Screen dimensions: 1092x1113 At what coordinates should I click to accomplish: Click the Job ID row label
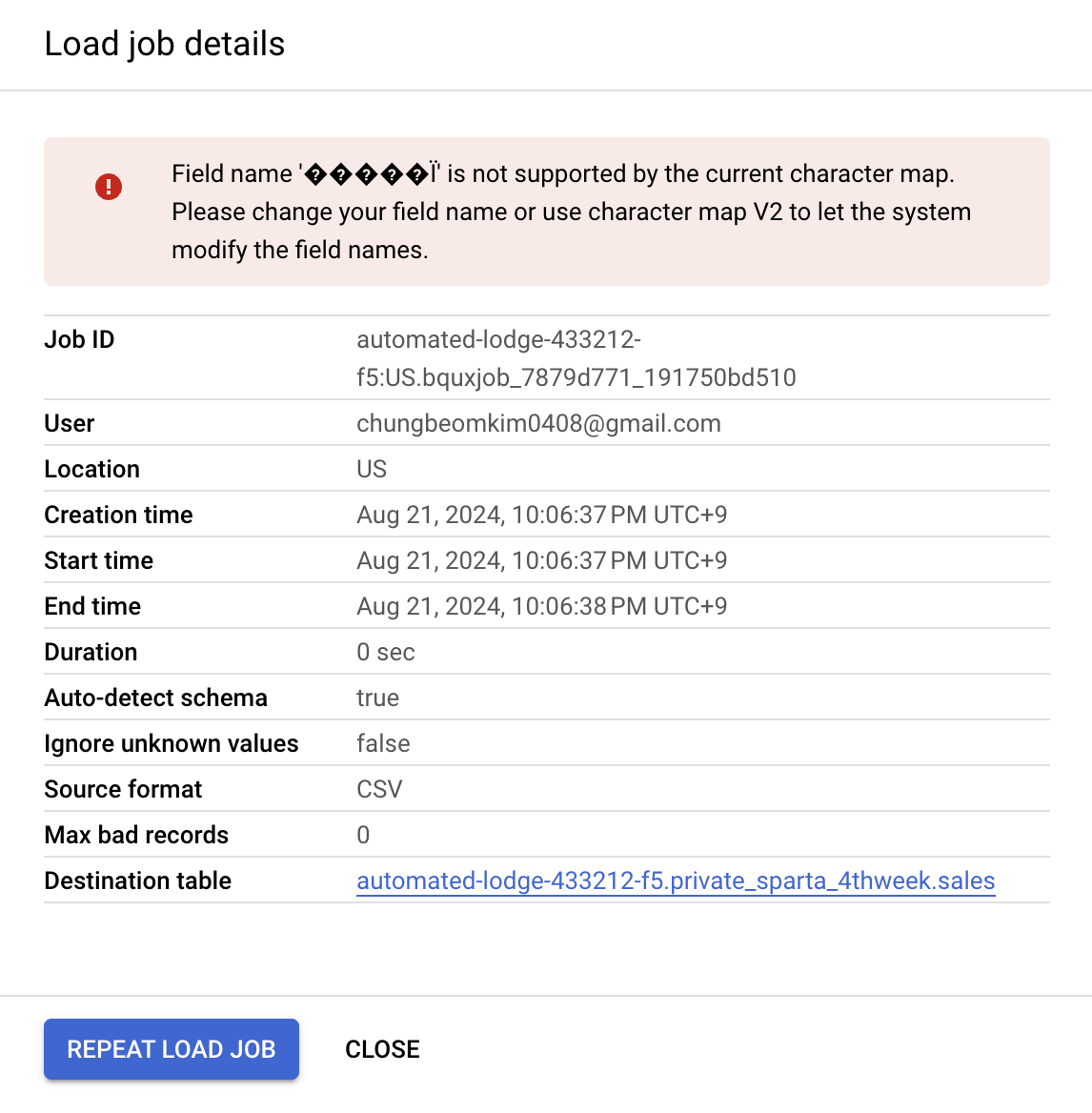(x=79, y=339)
